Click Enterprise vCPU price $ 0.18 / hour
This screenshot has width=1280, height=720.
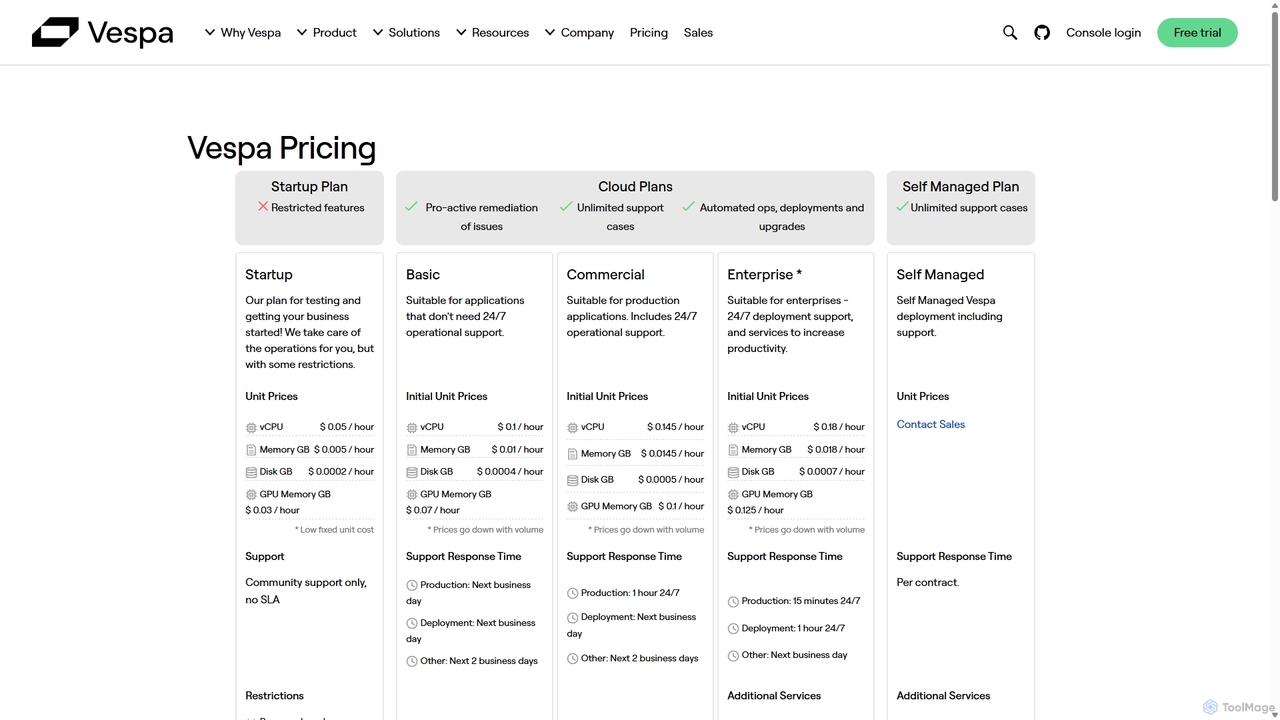(x=839, y=427)
